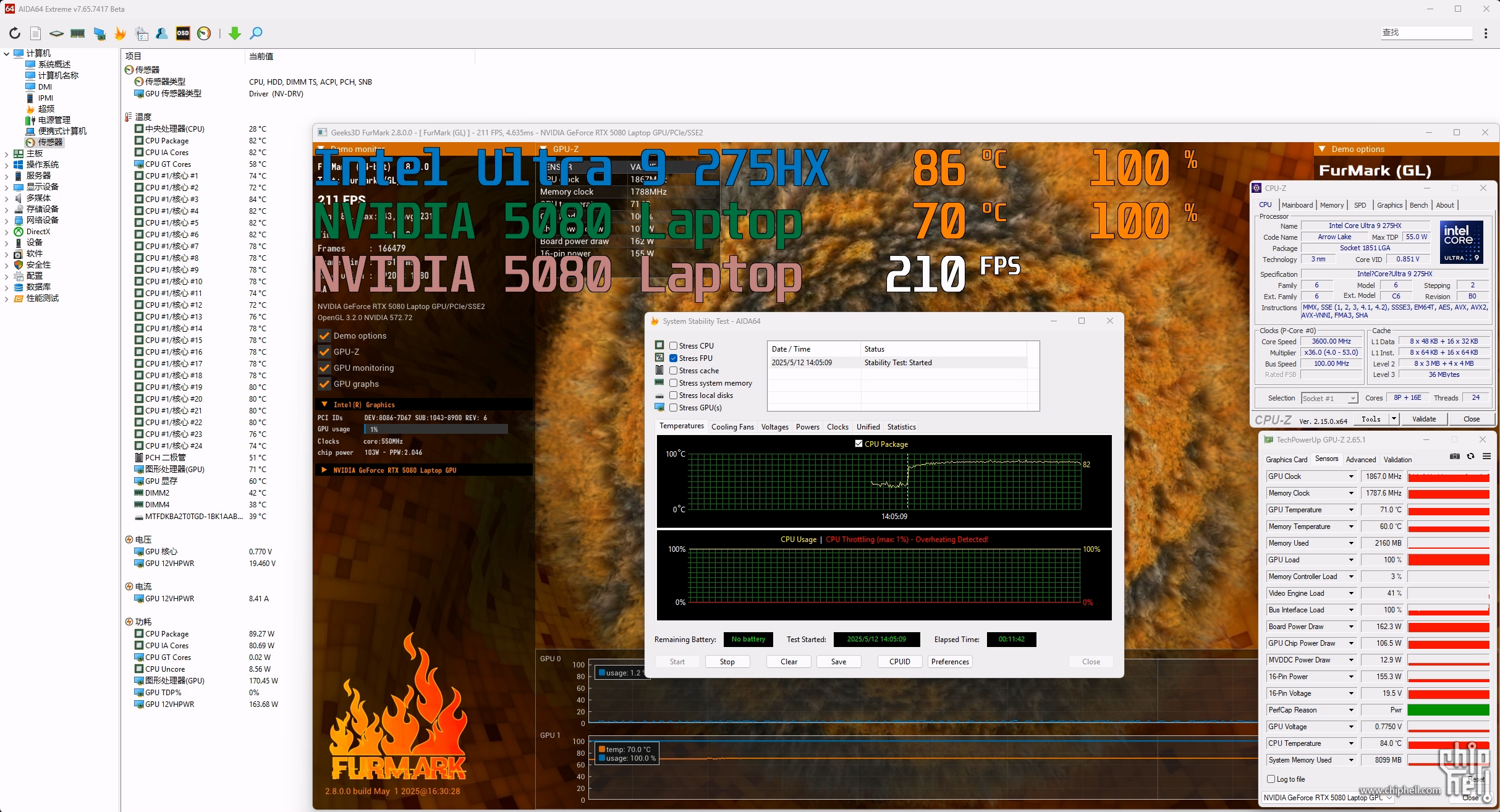
Task: Enable Stress CPU checkbox
Action: 674,346
